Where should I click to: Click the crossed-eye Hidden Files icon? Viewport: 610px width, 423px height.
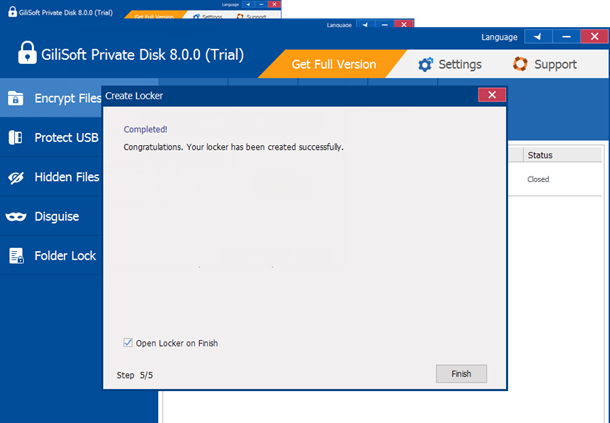16,177
